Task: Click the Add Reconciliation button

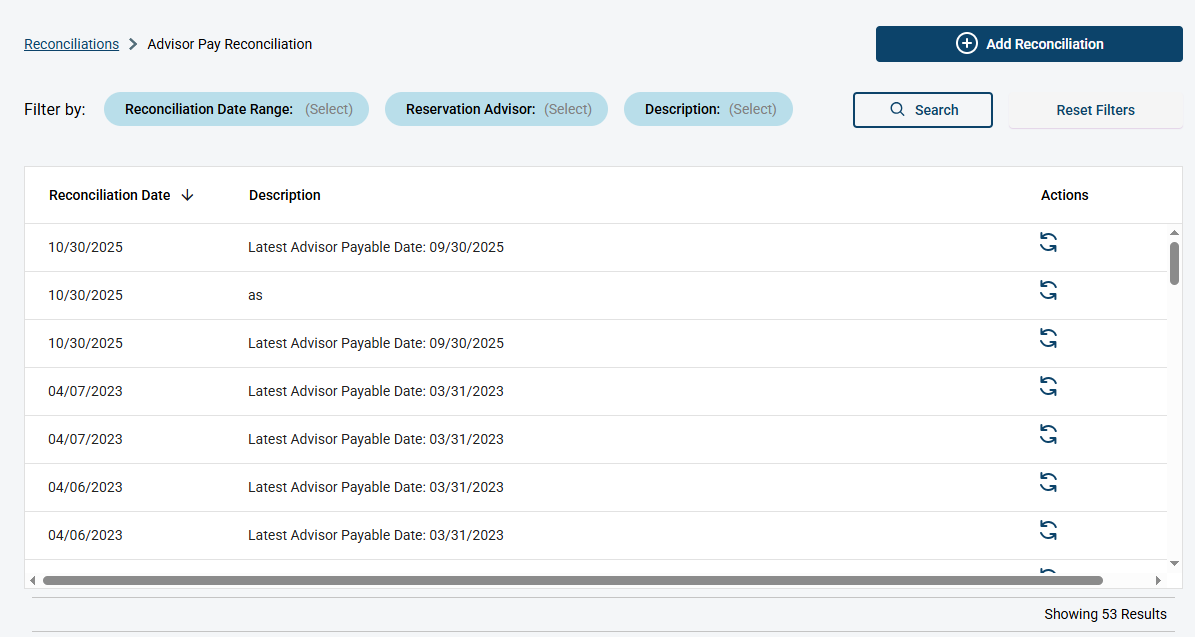Action: (x=1029, y=44)
